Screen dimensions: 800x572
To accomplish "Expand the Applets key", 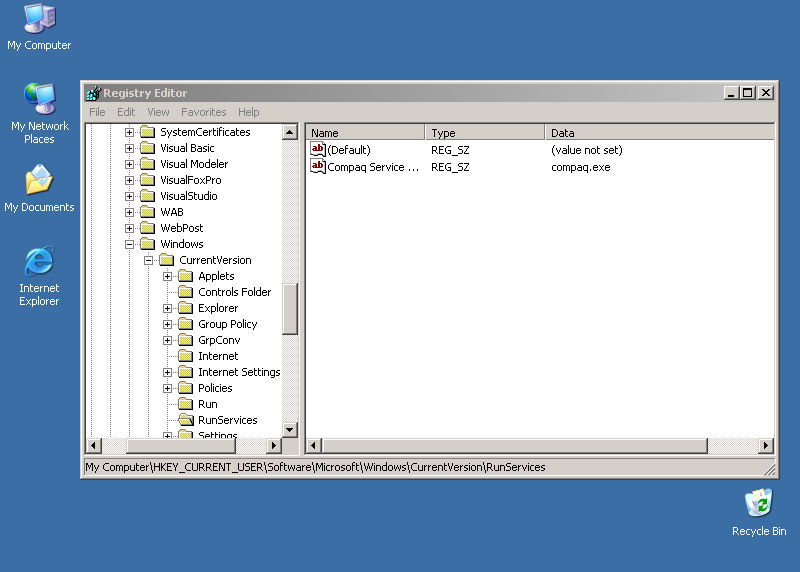I will 167,277.
